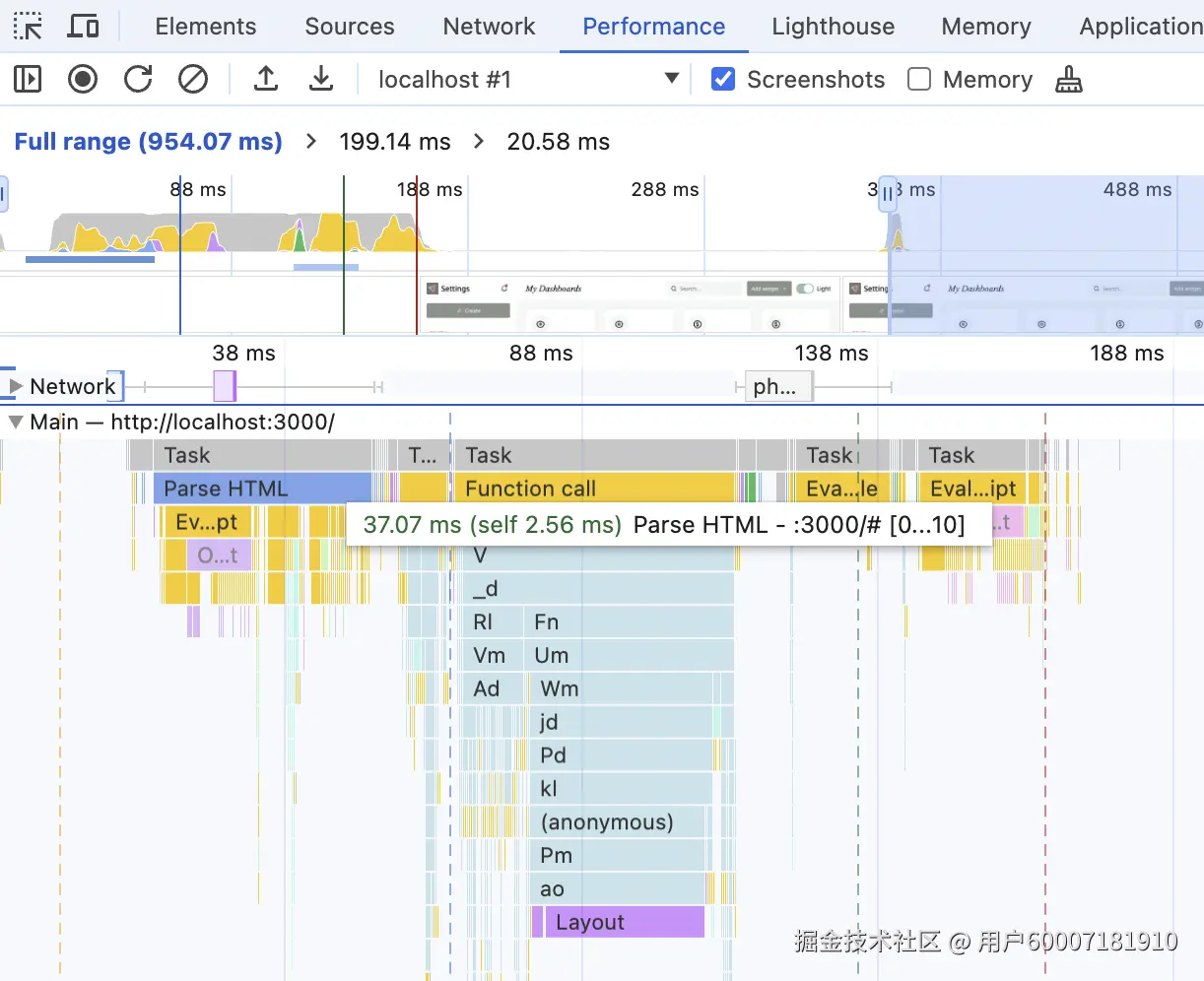Open the localhost #1 recording dropdown

click(528, 79)
